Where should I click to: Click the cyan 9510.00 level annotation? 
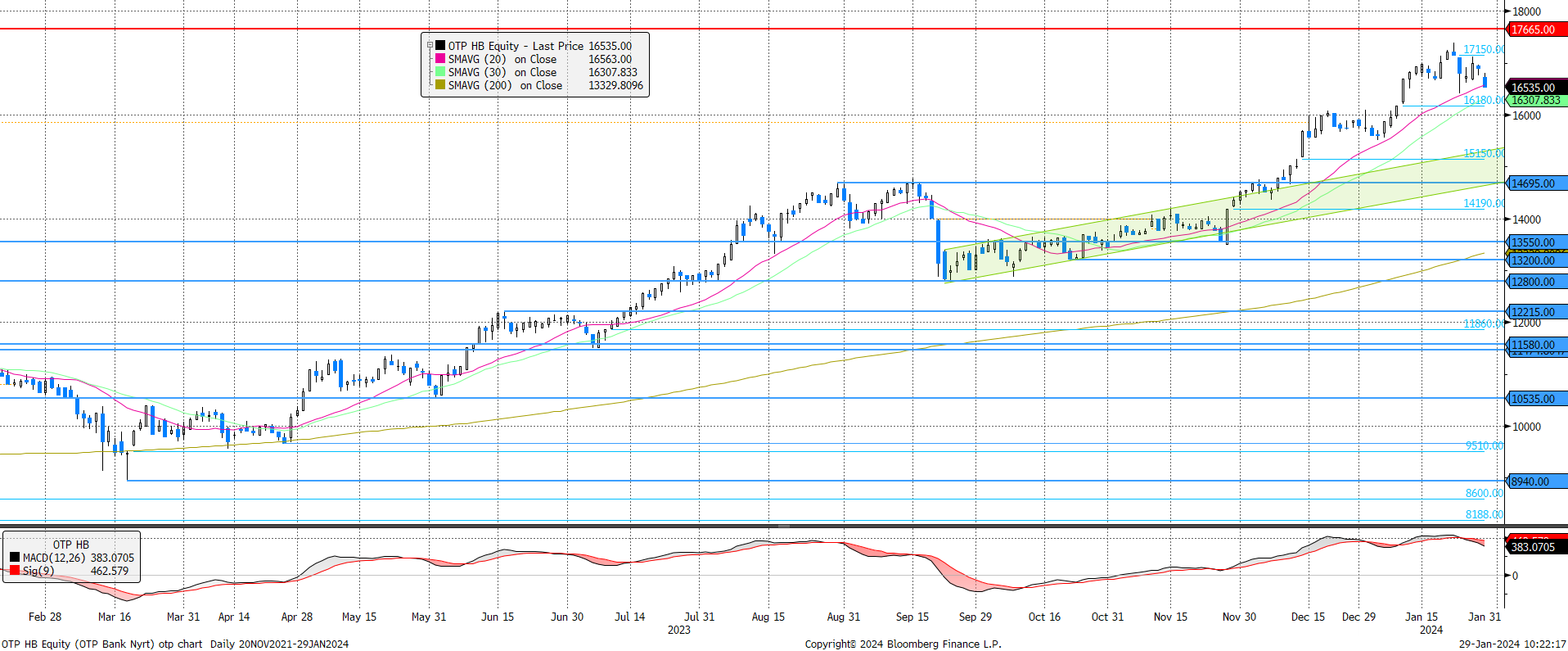(1485, 445)
